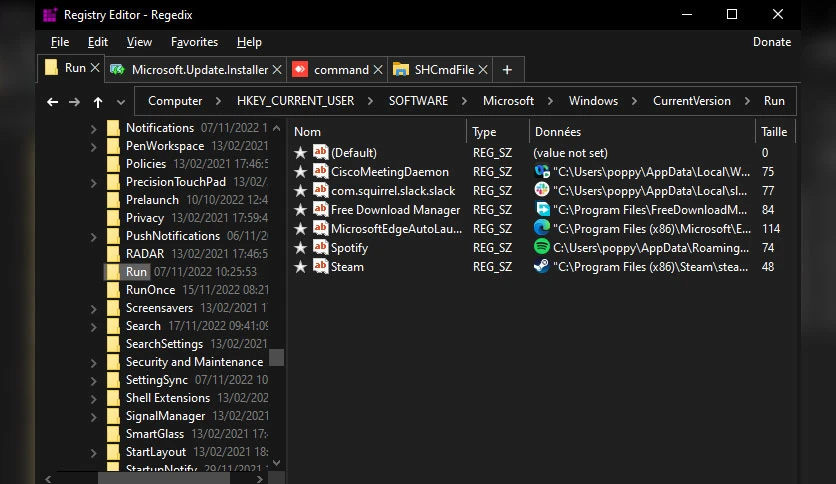Viewport: 836px width, 484px height.
Task: Close the Microsoft.Update.Installer tab
Action: coord(277,70)
